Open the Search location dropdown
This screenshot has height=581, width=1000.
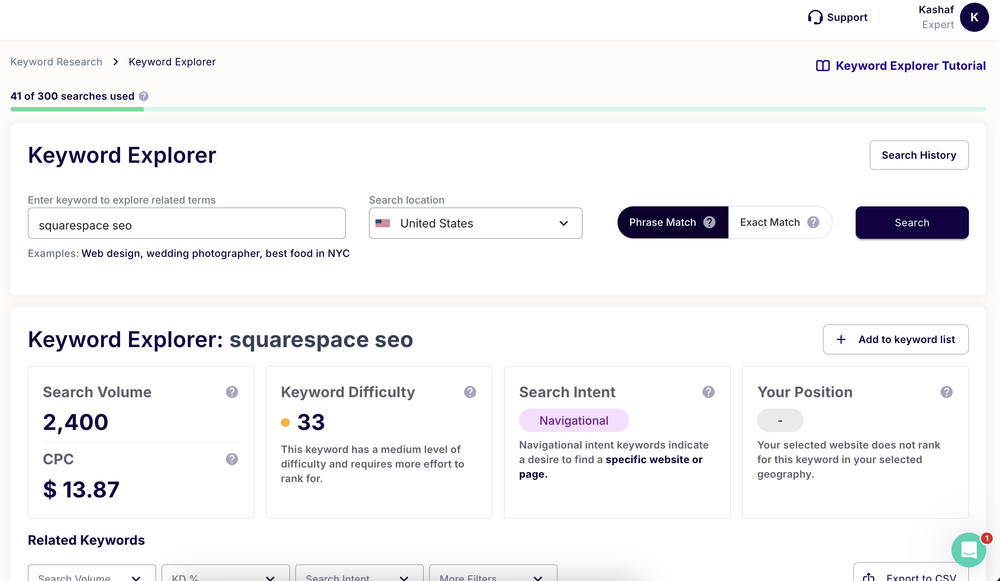(475, 223)
